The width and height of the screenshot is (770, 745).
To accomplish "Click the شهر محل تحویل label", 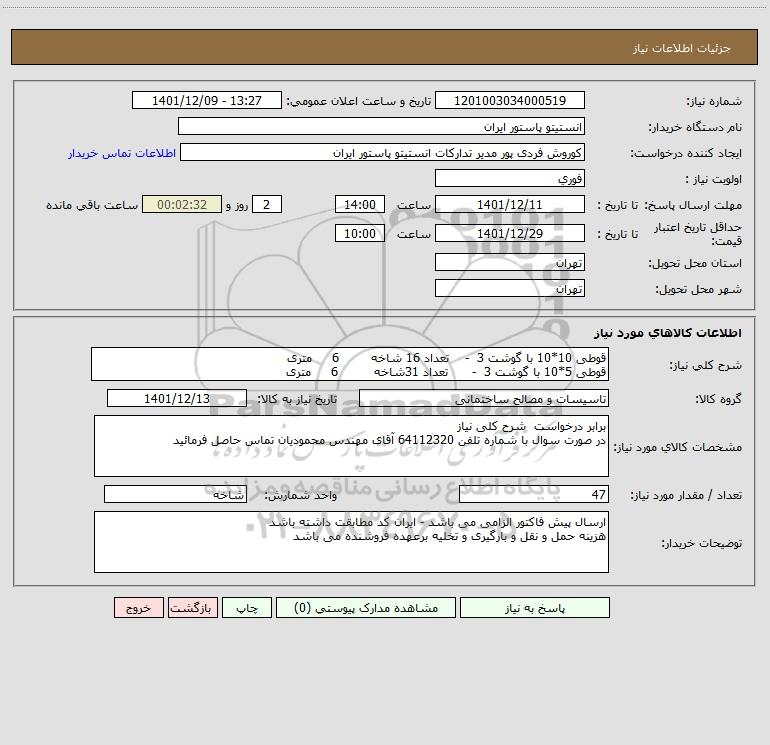I will coord(698,290).
